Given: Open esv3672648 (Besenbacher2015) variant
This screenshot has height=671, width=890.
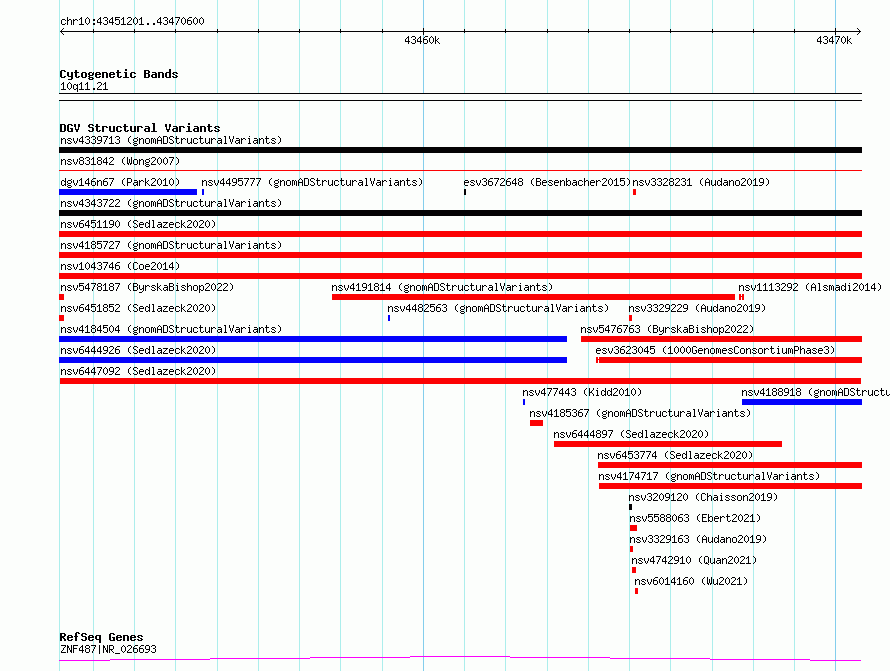Looking at the screenshot, I should 547,182.
